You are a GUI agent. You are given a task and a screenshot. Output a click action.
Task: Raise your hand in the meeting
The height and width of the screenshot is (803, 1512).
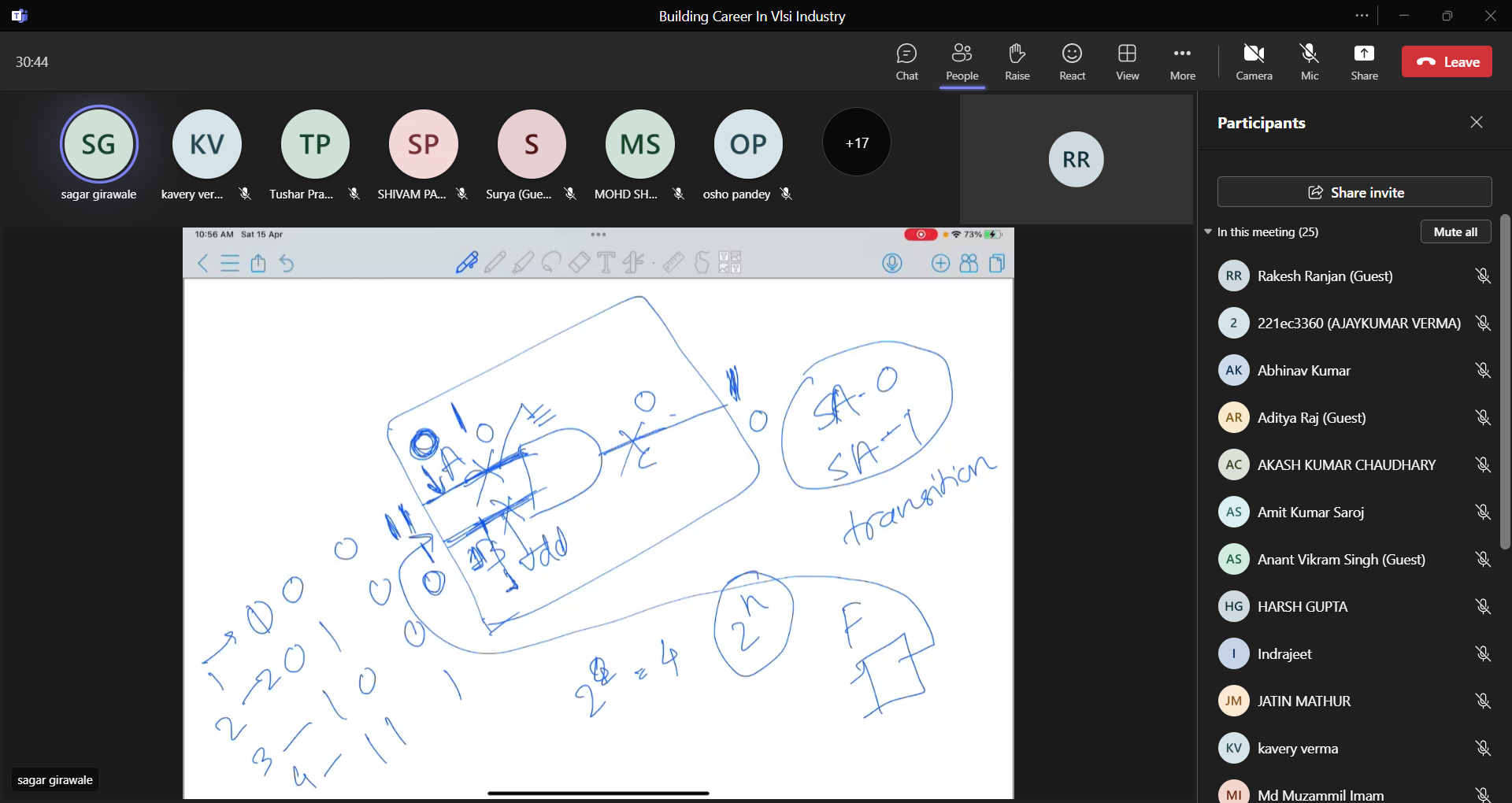[x=1017, y=61]
